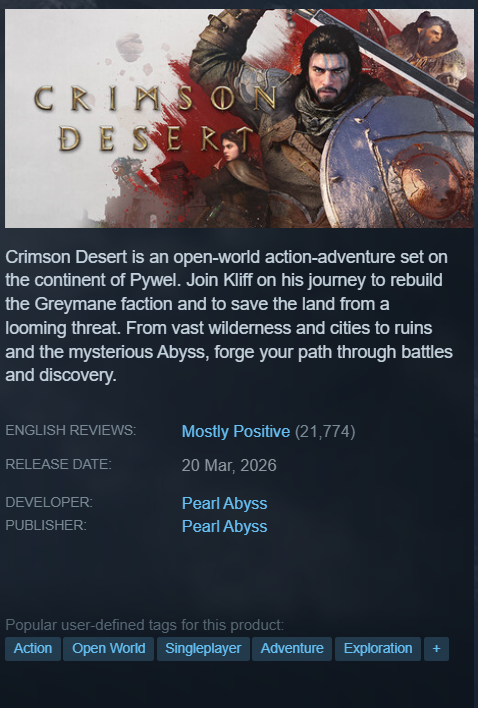Click the review count 21,774
Viewport: 478px width, 708px height.
click(325, 432)
